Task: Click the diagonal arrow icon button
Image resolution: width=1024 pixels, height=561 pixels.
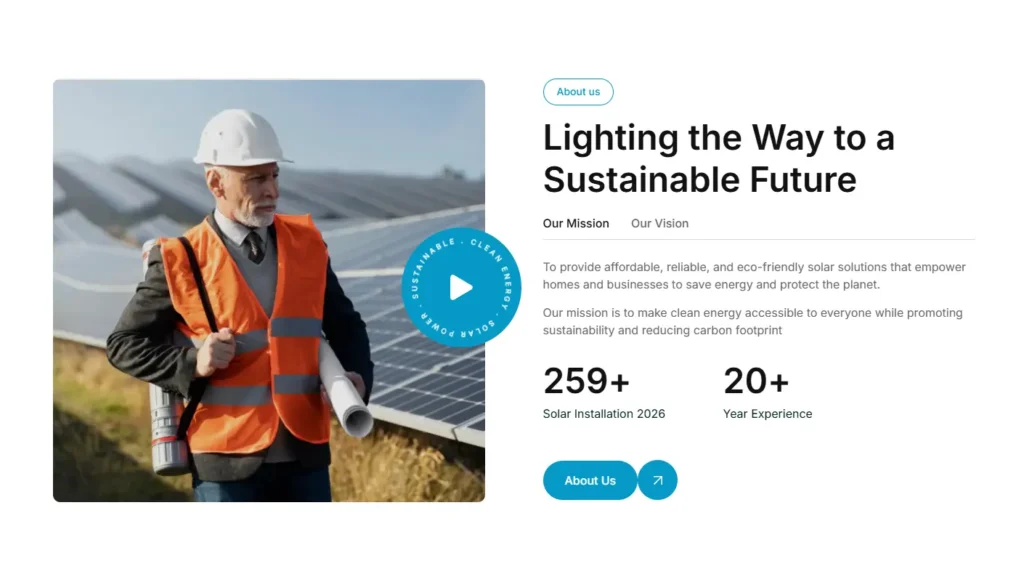Action: coord(657,480)
